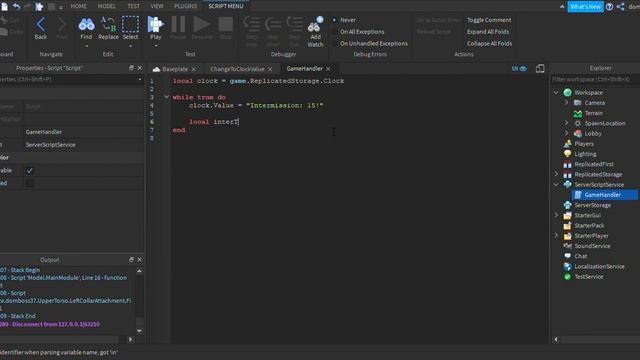Close the Output panel
This screenshot has width=640, height=360.
pos(140,260)
